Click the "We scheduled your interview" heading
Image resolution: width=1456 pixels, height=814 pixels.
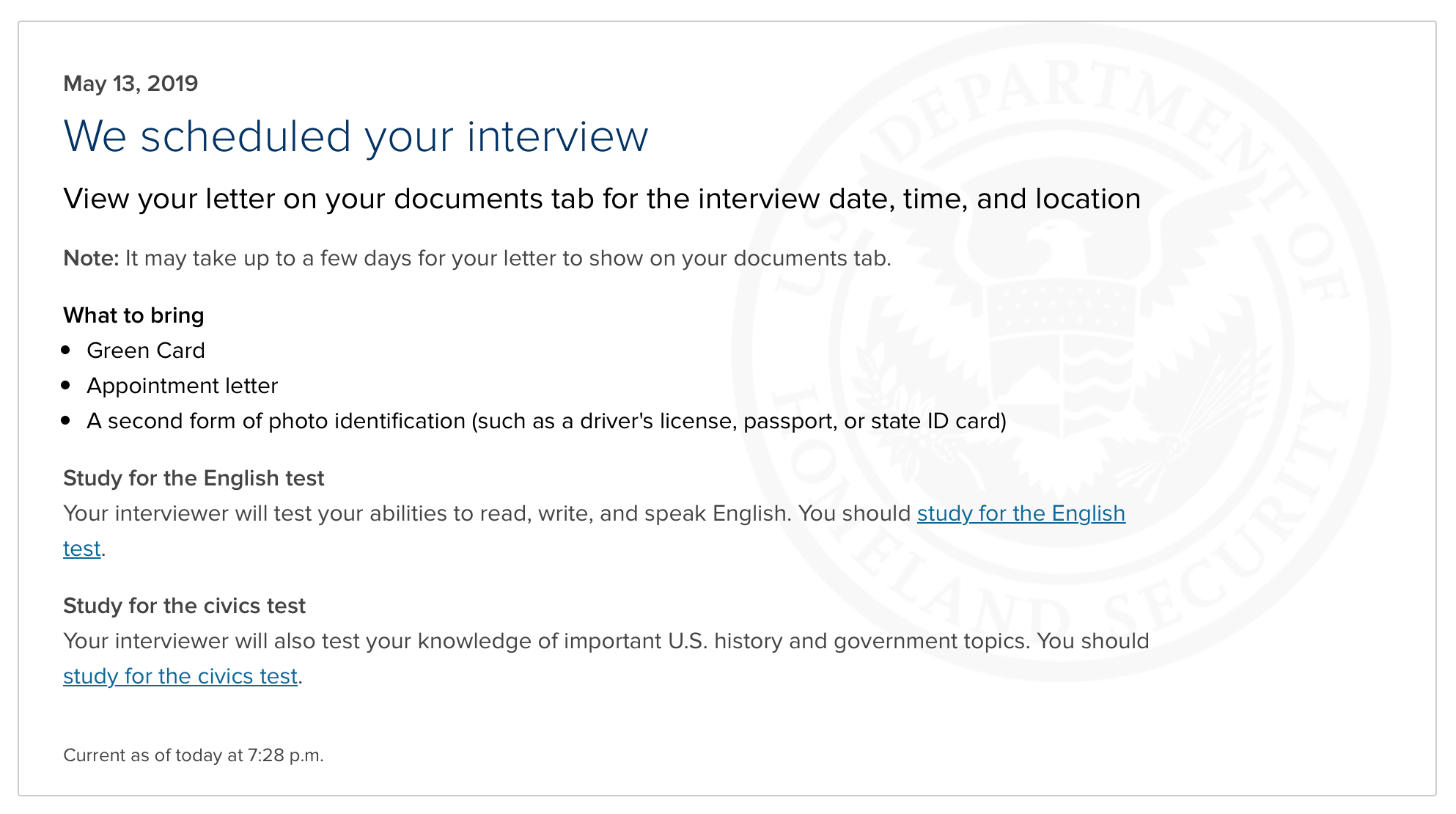pyautogui.click(x=356, y=136)
